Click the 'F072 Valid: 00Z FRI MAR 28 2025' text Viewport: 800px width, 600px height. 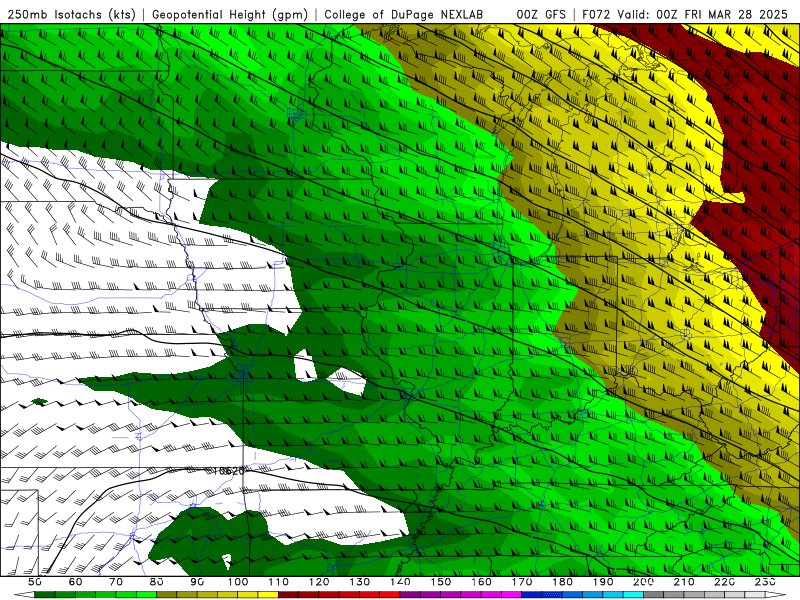686,14
